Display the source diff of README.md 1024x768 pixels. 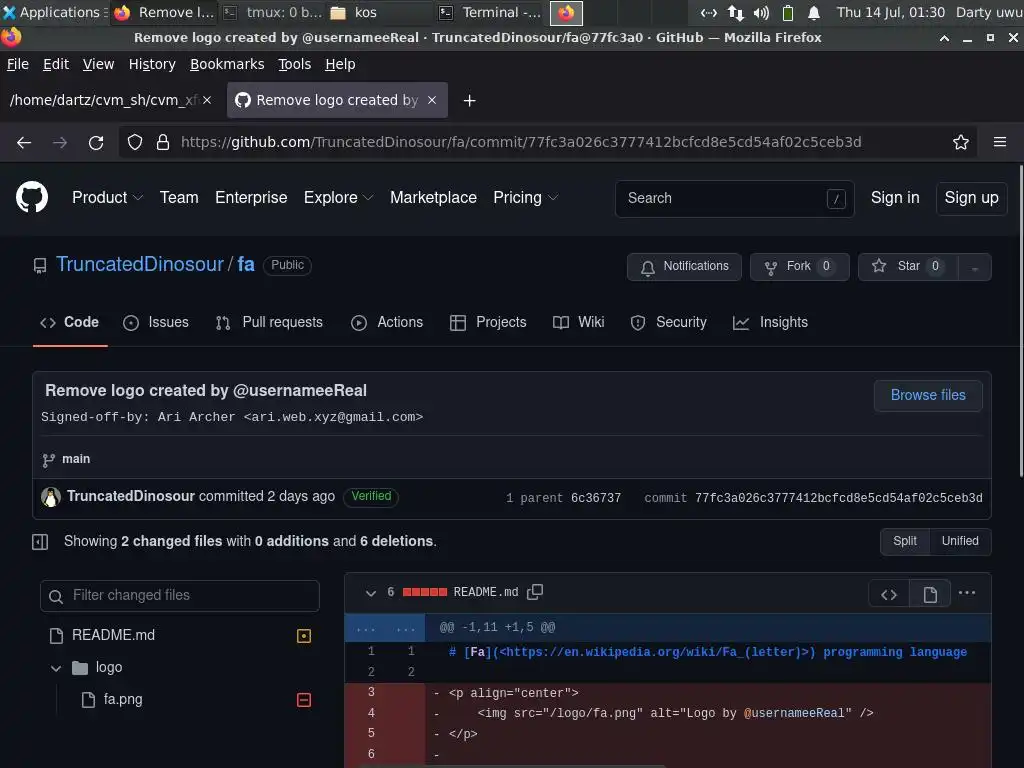tap(889, 594)
